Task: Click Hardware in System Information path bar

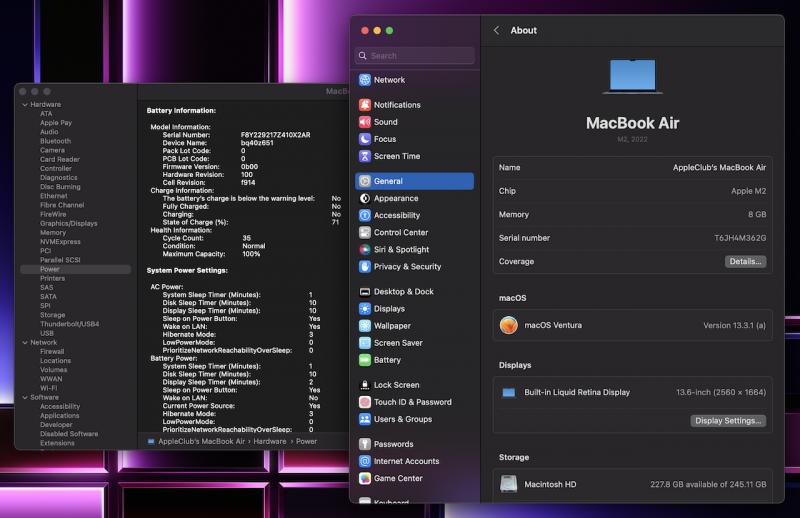Action: pyautogui.click(x=269, y=441)
